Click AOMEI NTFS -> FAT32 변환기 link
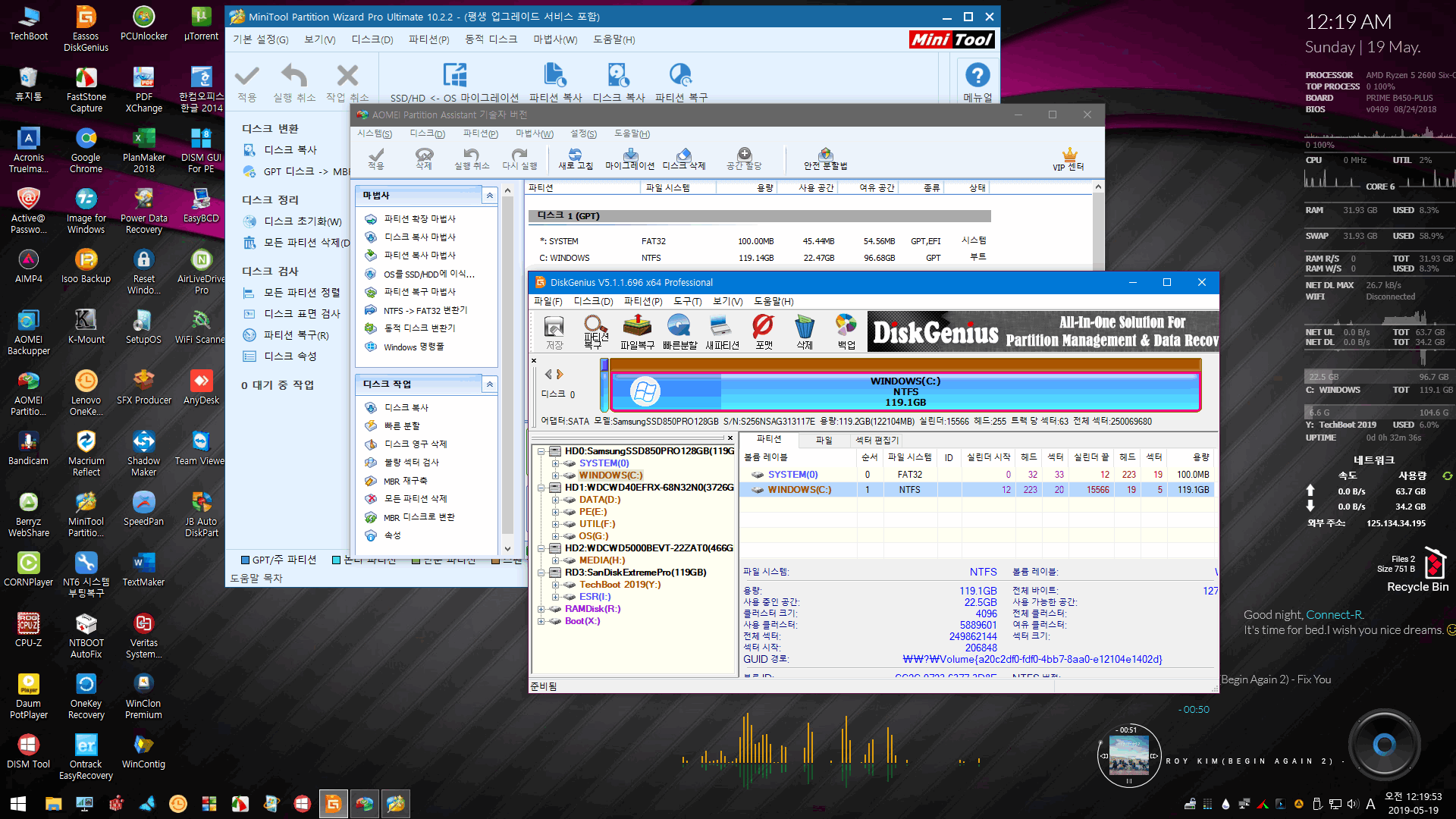Viewport: 1456px width, 819px height. coord(425,310)
